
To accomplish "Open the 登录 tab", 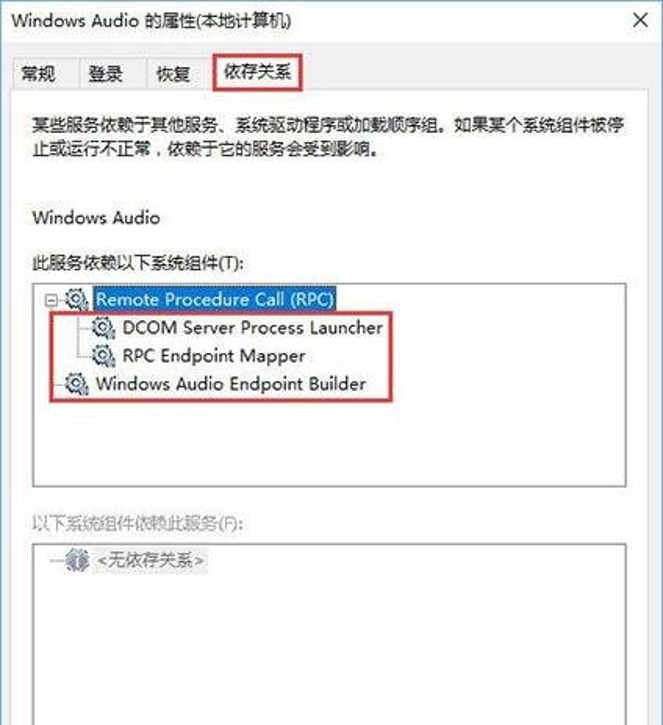I will click(106, 74).
